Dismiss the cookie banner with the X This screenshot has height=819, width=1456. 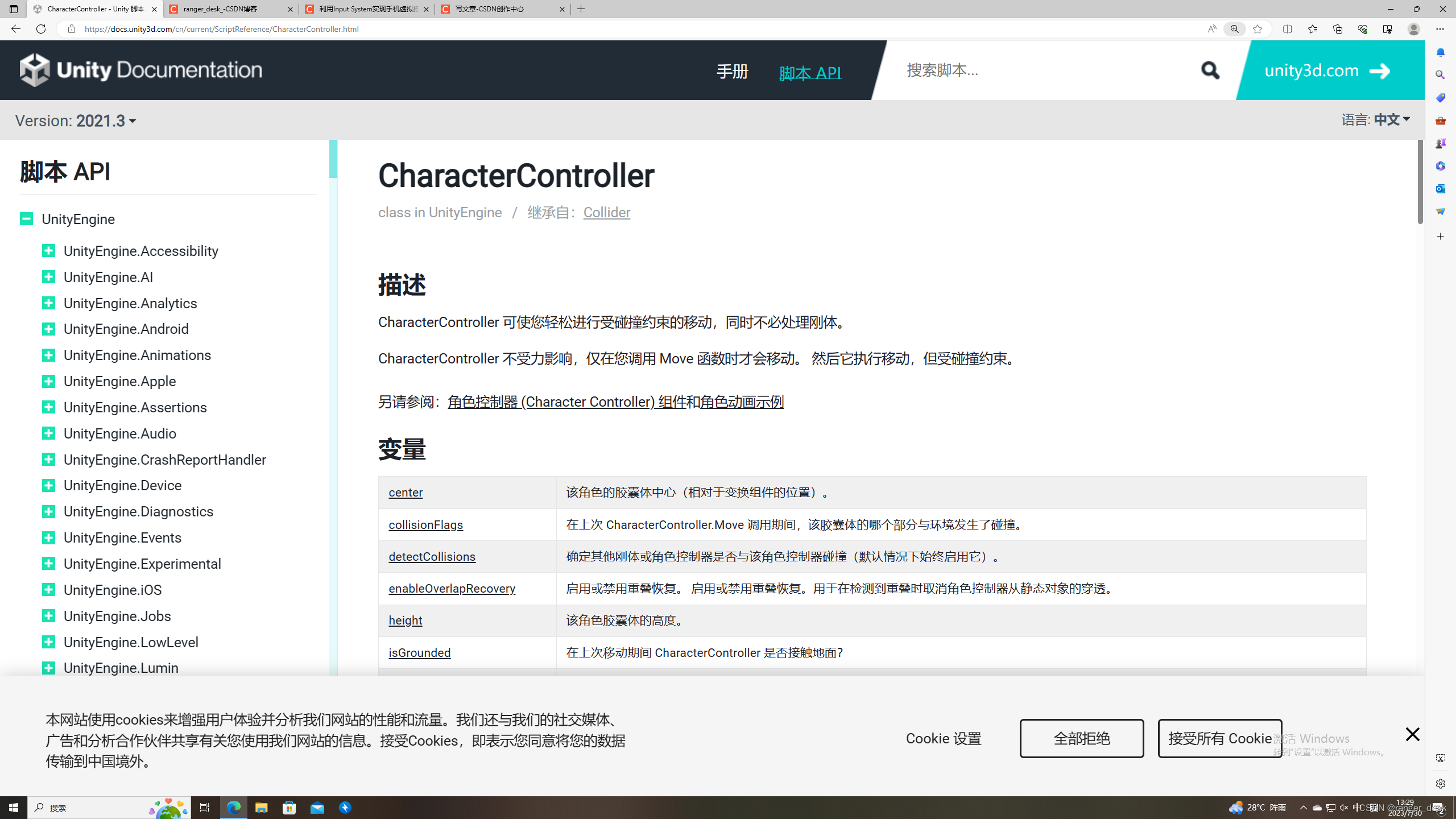click(x=1413, y=734)
